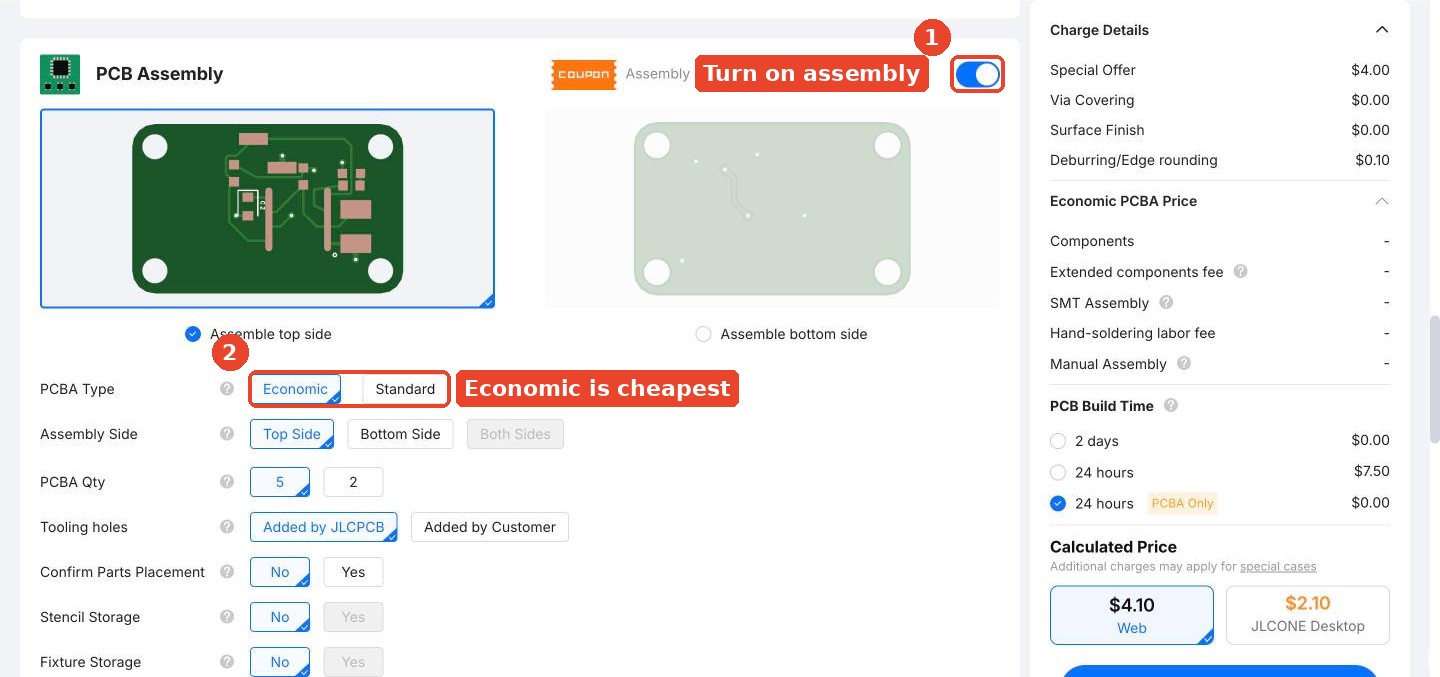1440x677 pixels.
Task: Click the bottom side PCB preview image
Action: pyautogui.click(x=772, y=208)
